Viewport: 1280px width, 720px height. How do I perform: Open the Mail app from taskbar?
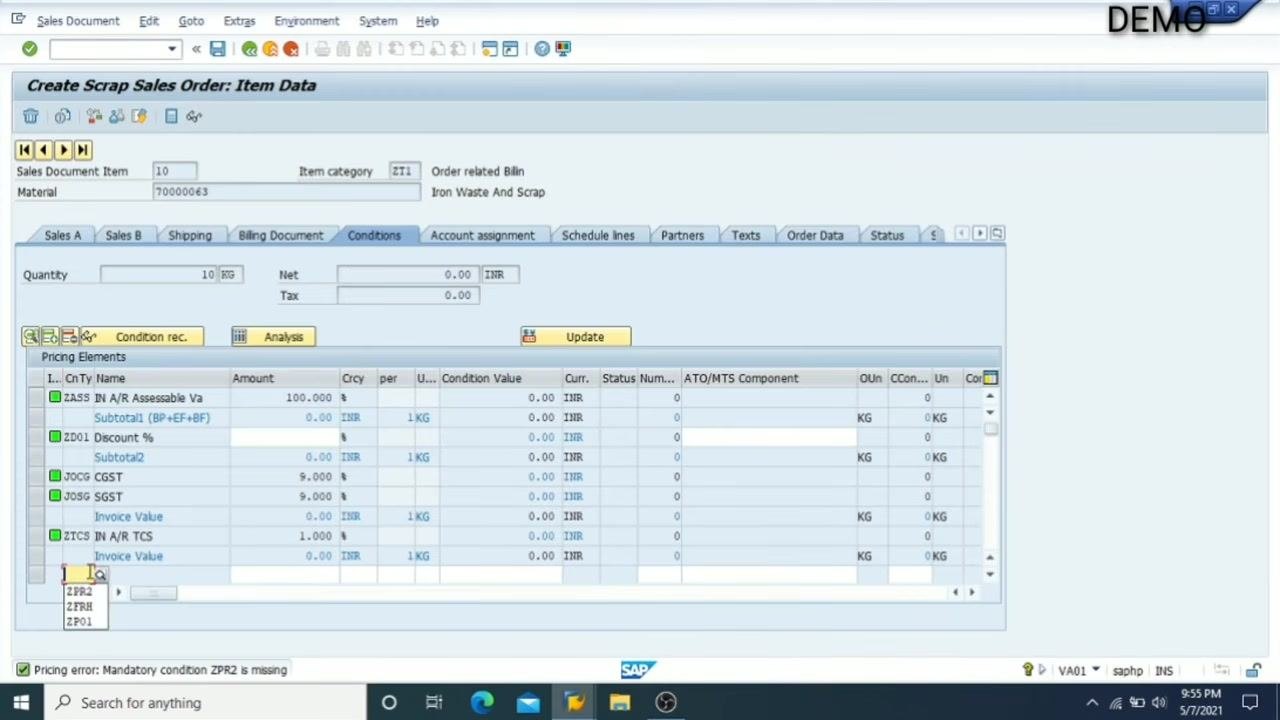point(528,702)
